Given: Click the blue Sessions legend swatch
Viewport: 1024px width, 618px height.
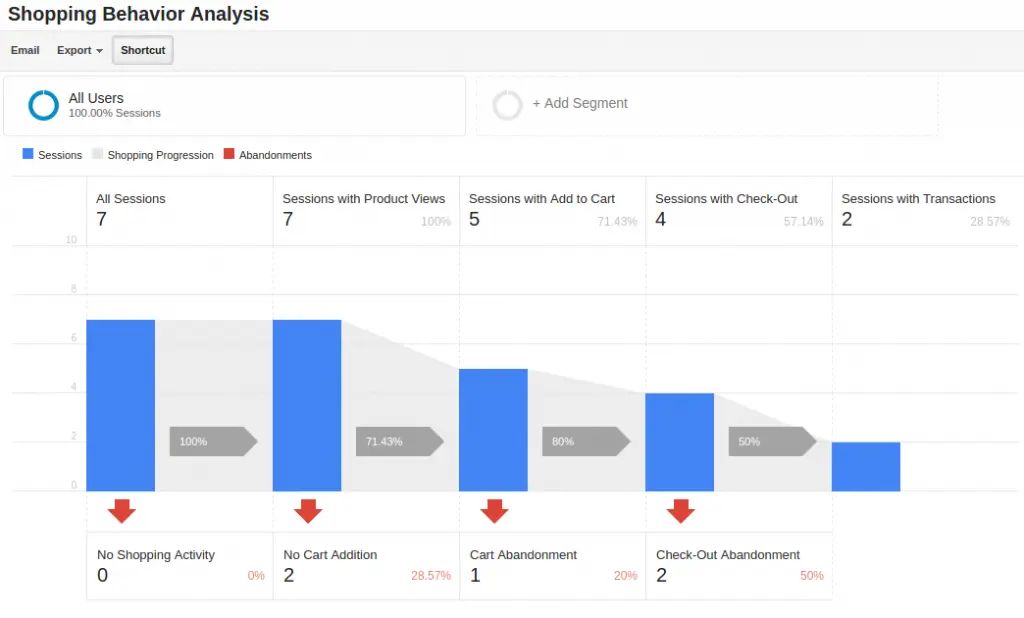Looking at the screenshot, I should pyautogui.click(x=27, y=154).
